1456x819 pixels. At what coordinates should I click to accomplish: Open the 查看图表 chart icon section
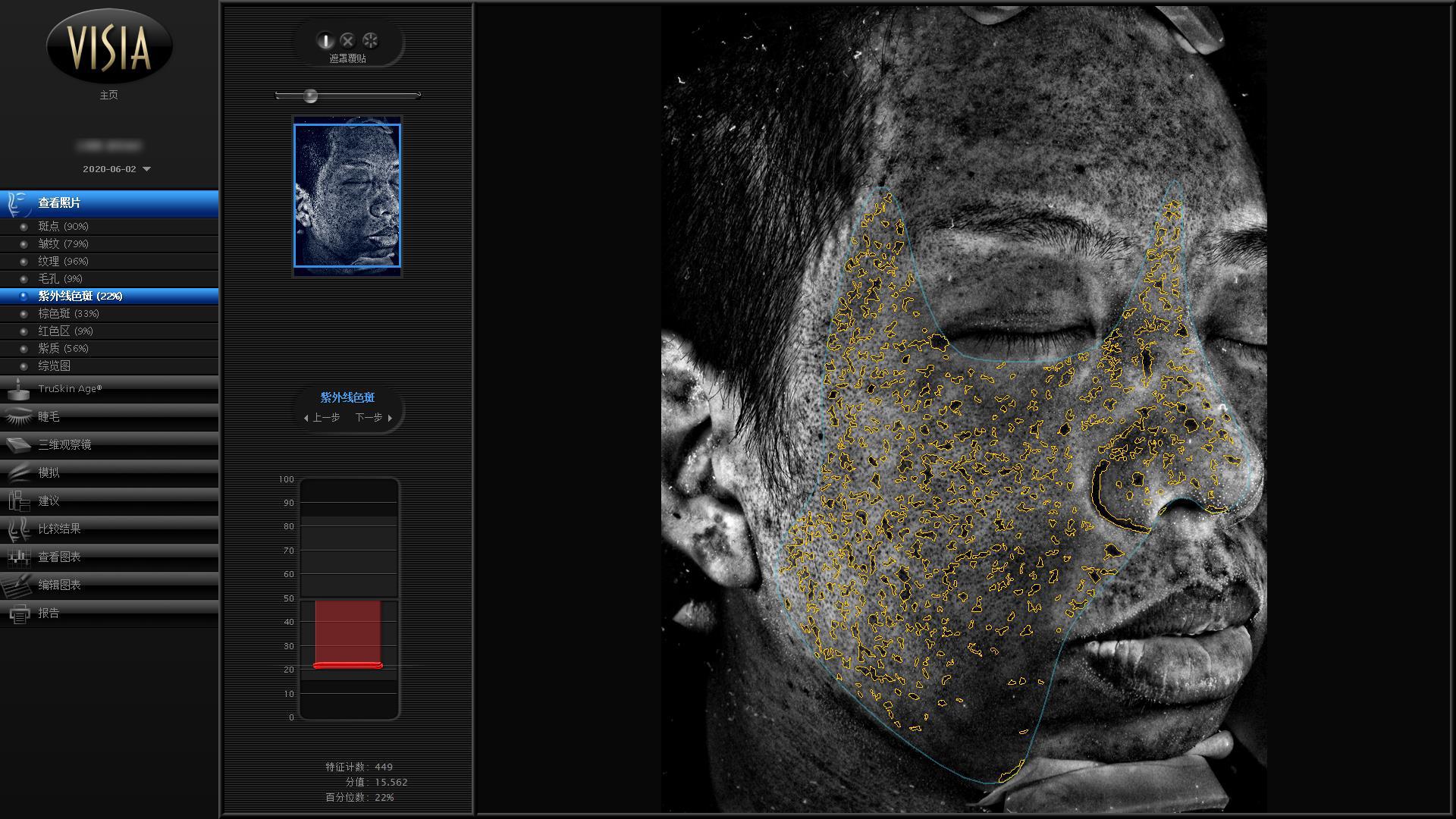click(18, 557)
